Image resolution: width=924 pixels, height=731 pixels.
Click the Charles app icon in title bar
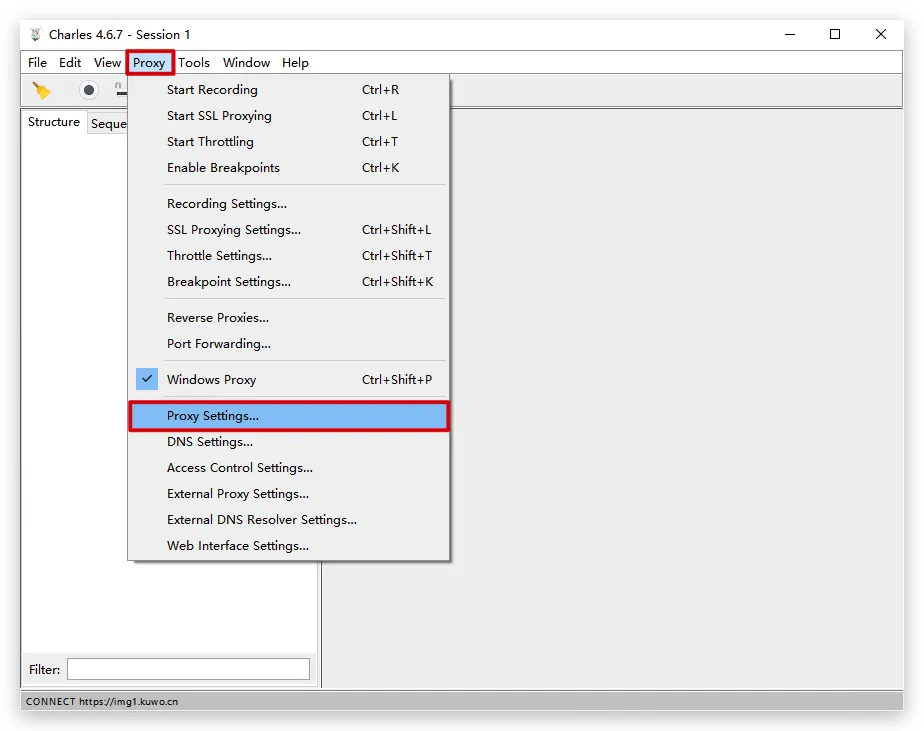(x=36, y=34)
